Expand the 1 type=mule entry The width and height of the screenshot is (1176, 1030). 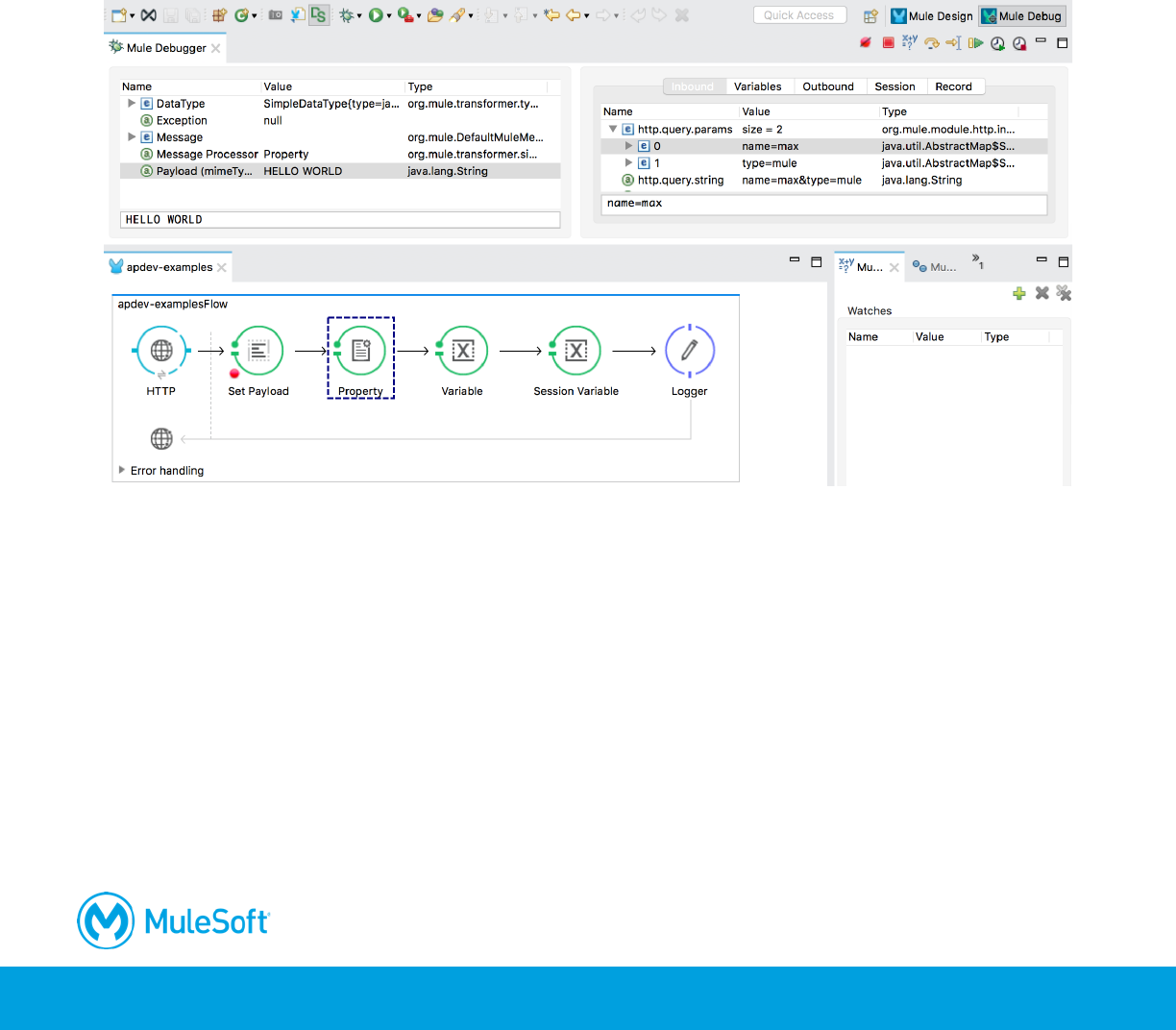point(628,162)
